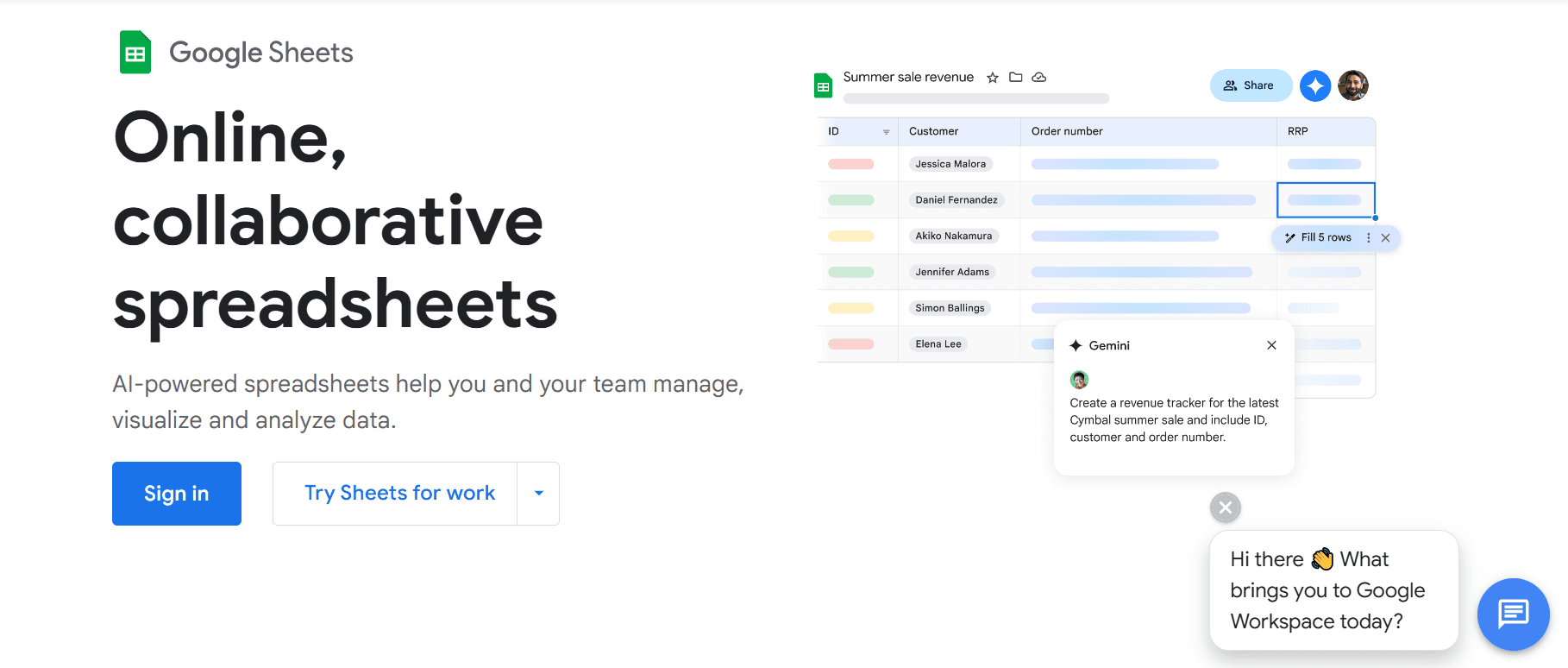Click the Hi there Workspace chat message

point(1333,590)
